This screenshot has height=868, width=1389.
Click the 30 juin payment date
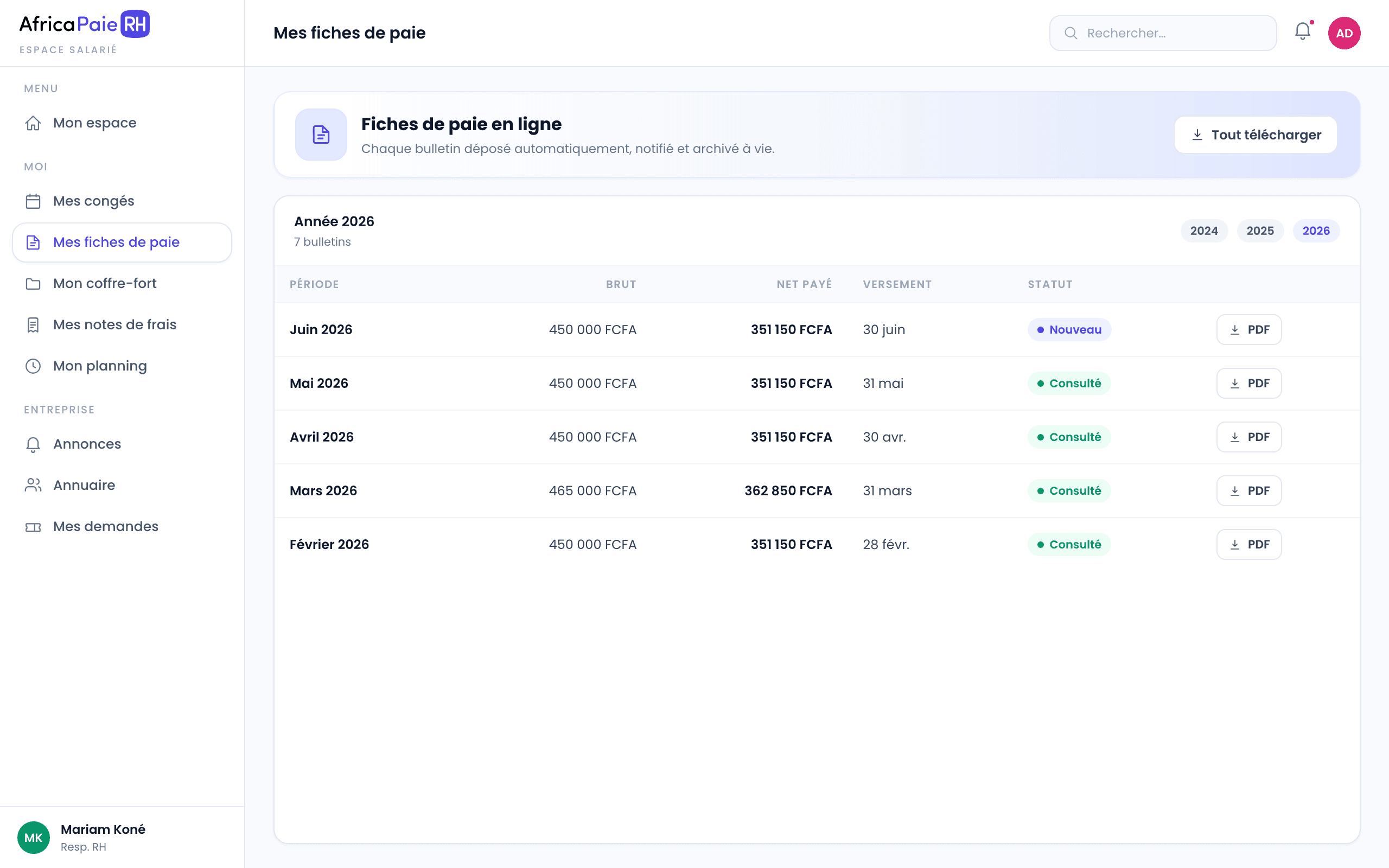point(883,329)
